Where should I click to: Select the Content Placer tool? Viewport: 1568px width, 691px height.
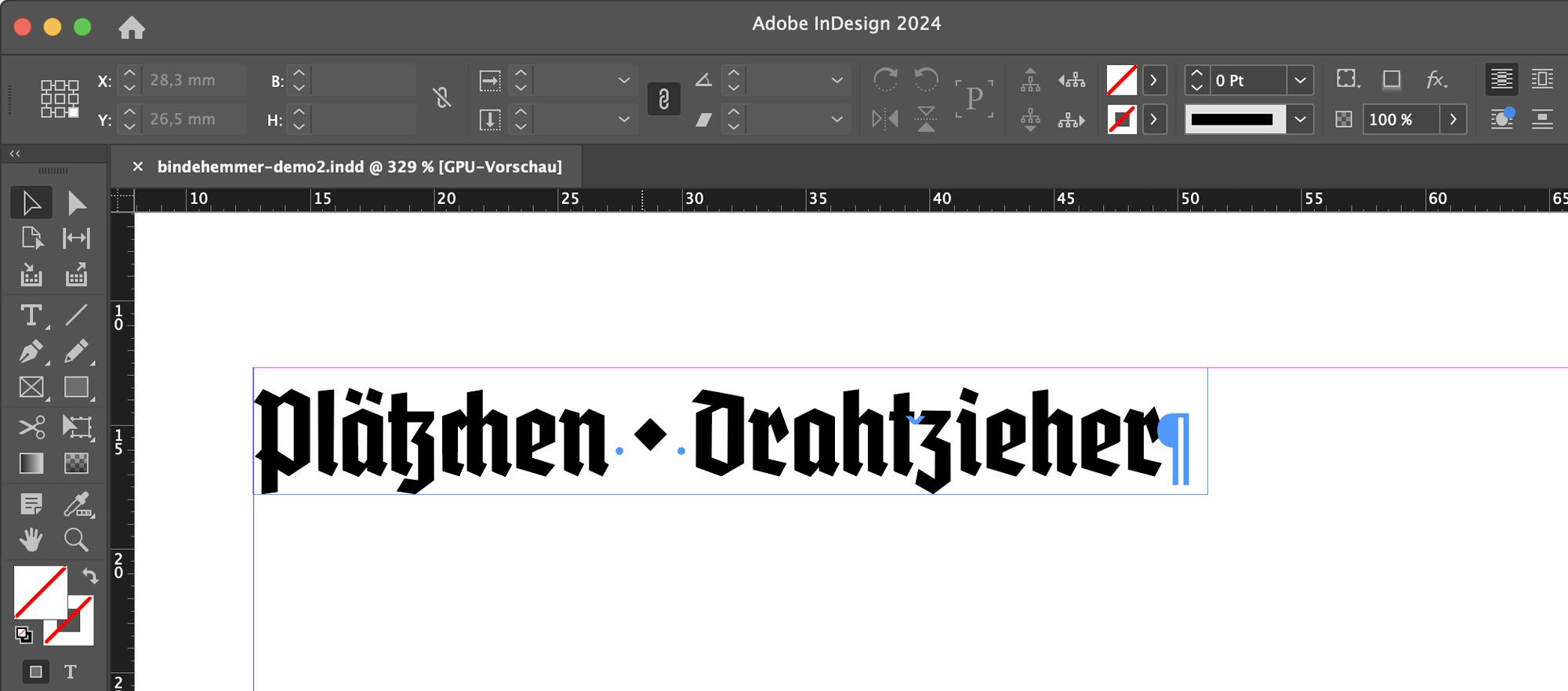click(x=77, y=275)
